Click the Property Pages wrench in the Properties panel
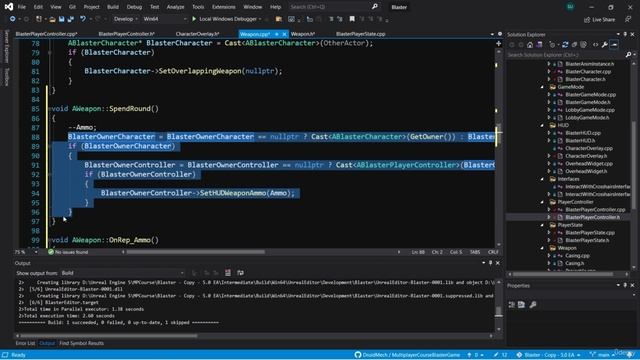The height and width of the screenshot is (360, 640). pyautogui.click(x=533, y=304)
